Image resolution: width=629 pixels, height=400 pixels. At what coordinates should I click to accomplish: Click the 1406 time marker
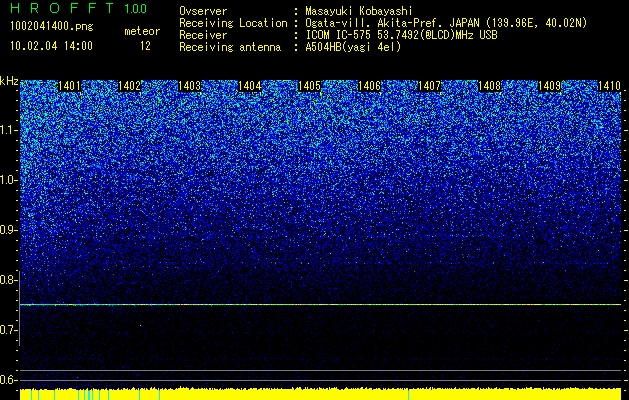point(369,86)
